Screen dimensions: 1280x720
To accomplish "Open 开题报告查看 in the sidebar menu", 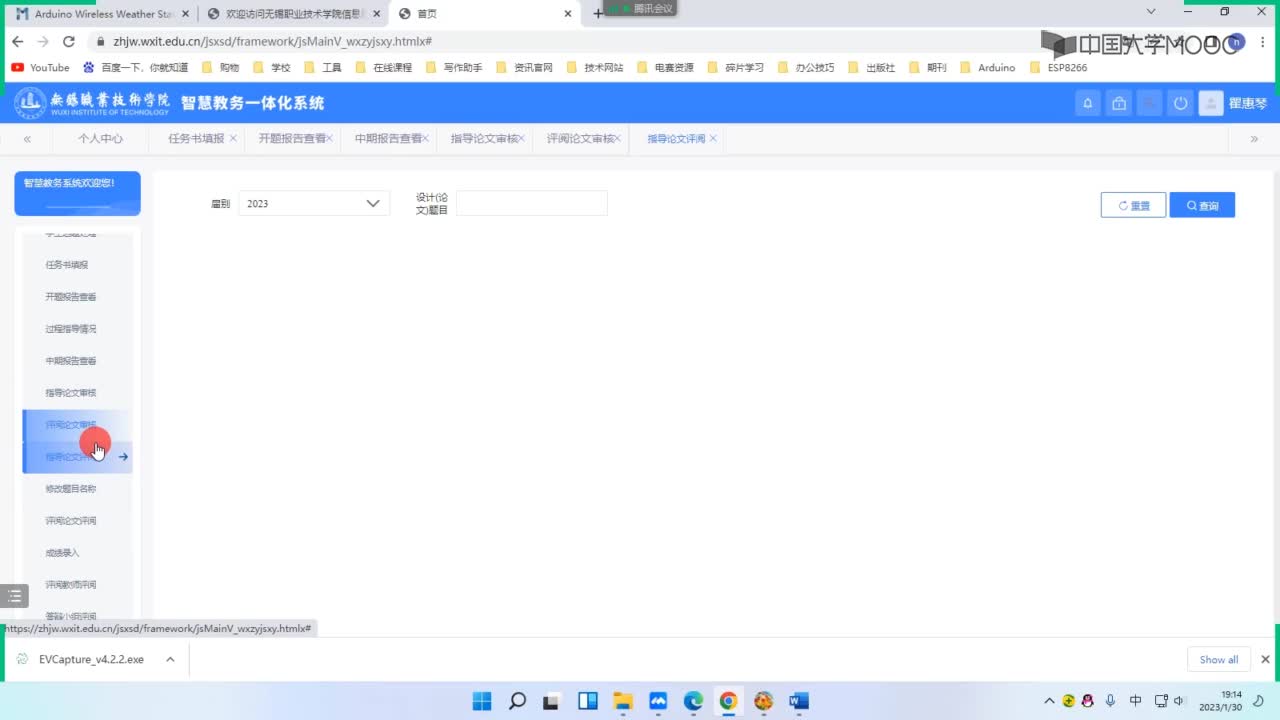I will [x=71, y=297].
